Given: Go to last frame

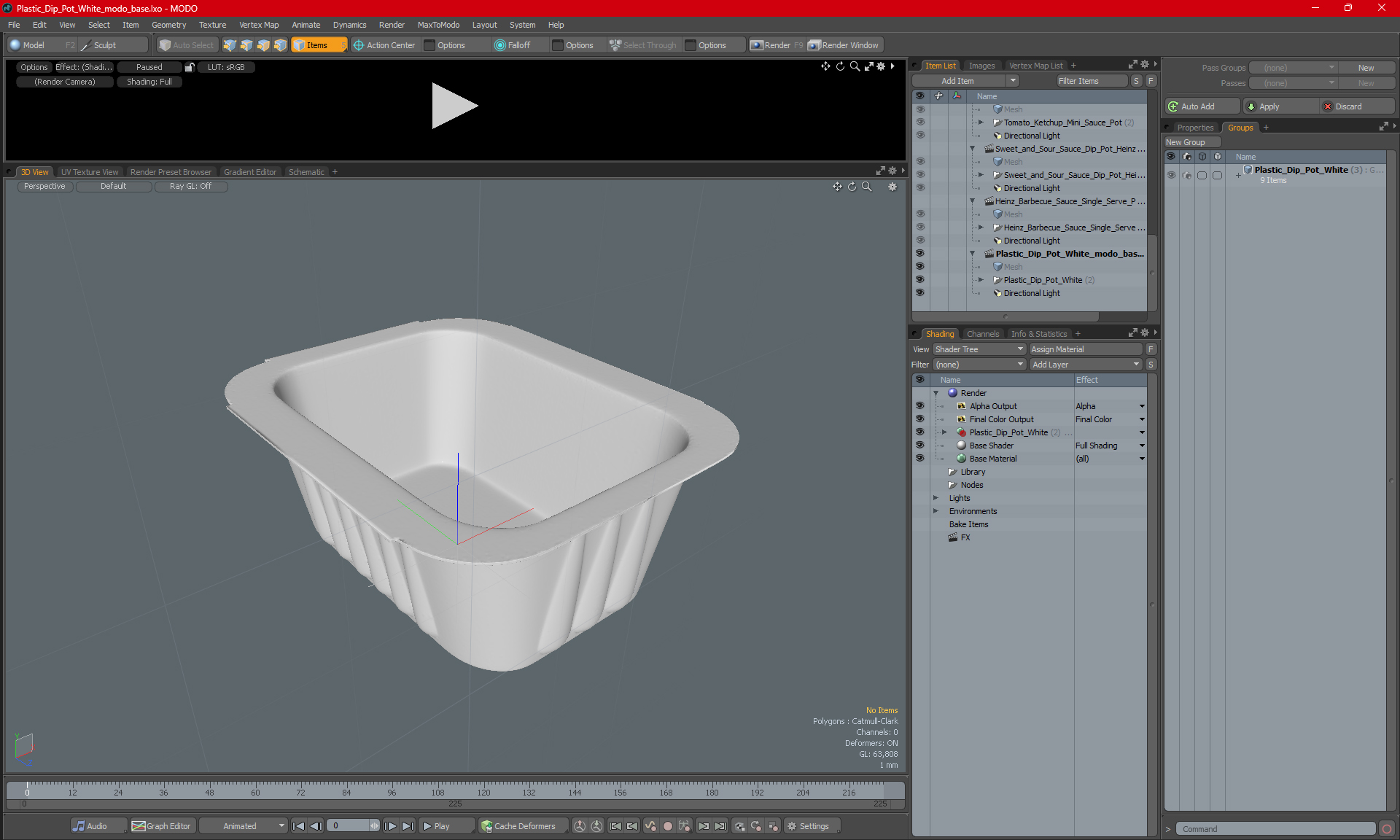Looking at the screenshot, I should [408, 826].
